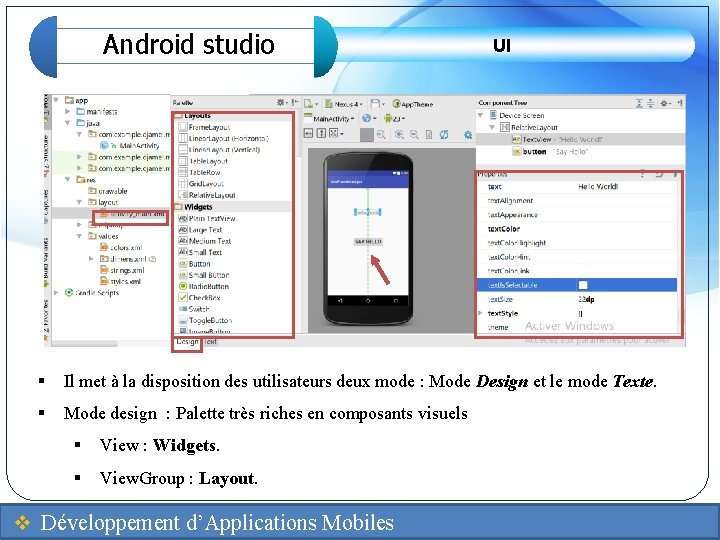Select the button "Say Hello" tree item
This screenshot has width=720, height=540.
550,152
